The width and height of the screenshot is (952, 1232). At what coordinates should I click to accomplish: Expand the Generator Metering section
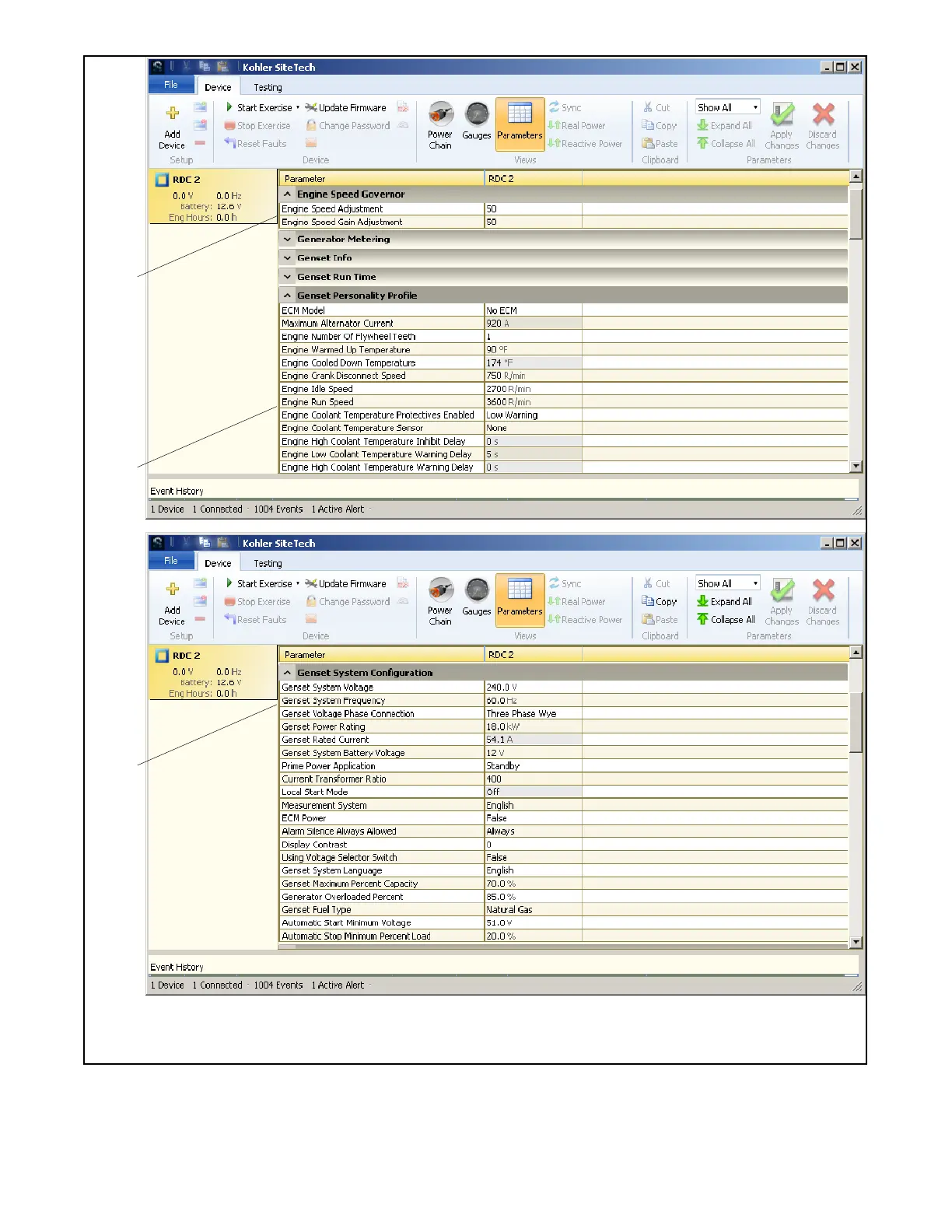tap(288, 240)
